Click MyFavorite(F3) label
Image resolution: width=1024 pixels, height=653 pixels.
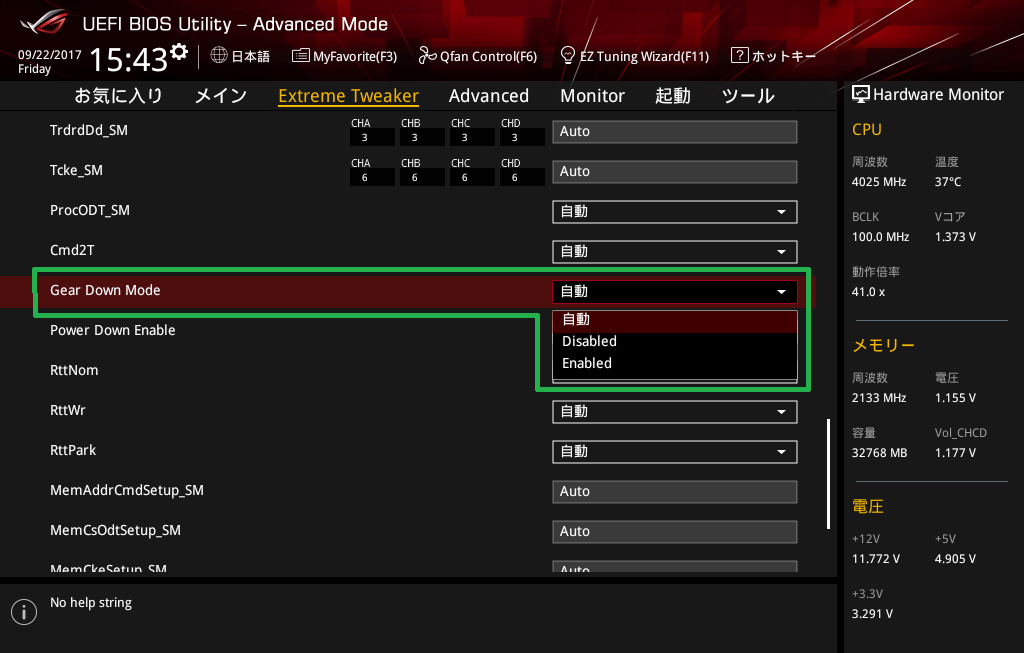point(355,57)
